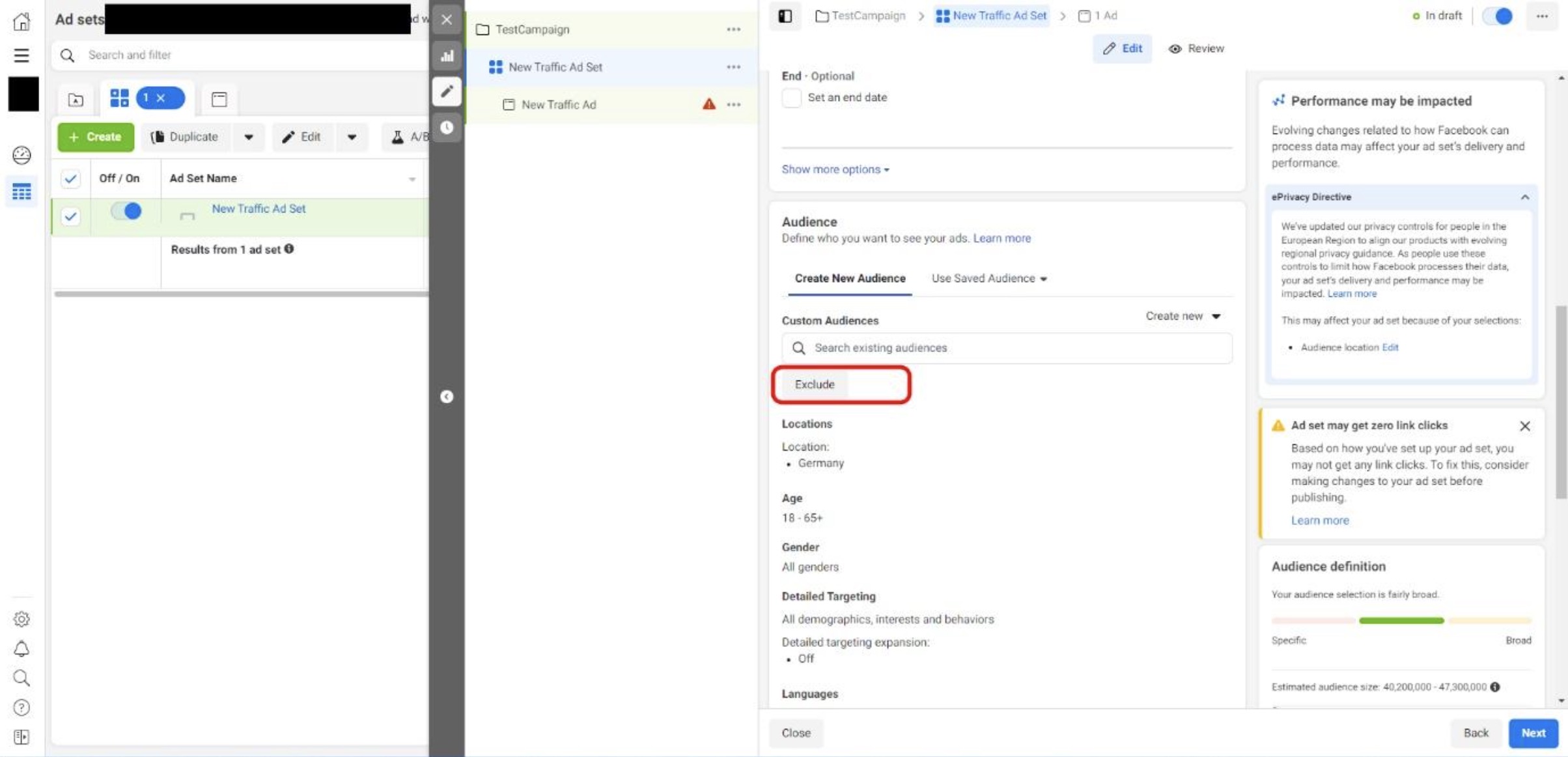Image resolution: width=1568 pixels, height=757 pixels.
Task: Click the green Create button
Action: pos(95,137)
